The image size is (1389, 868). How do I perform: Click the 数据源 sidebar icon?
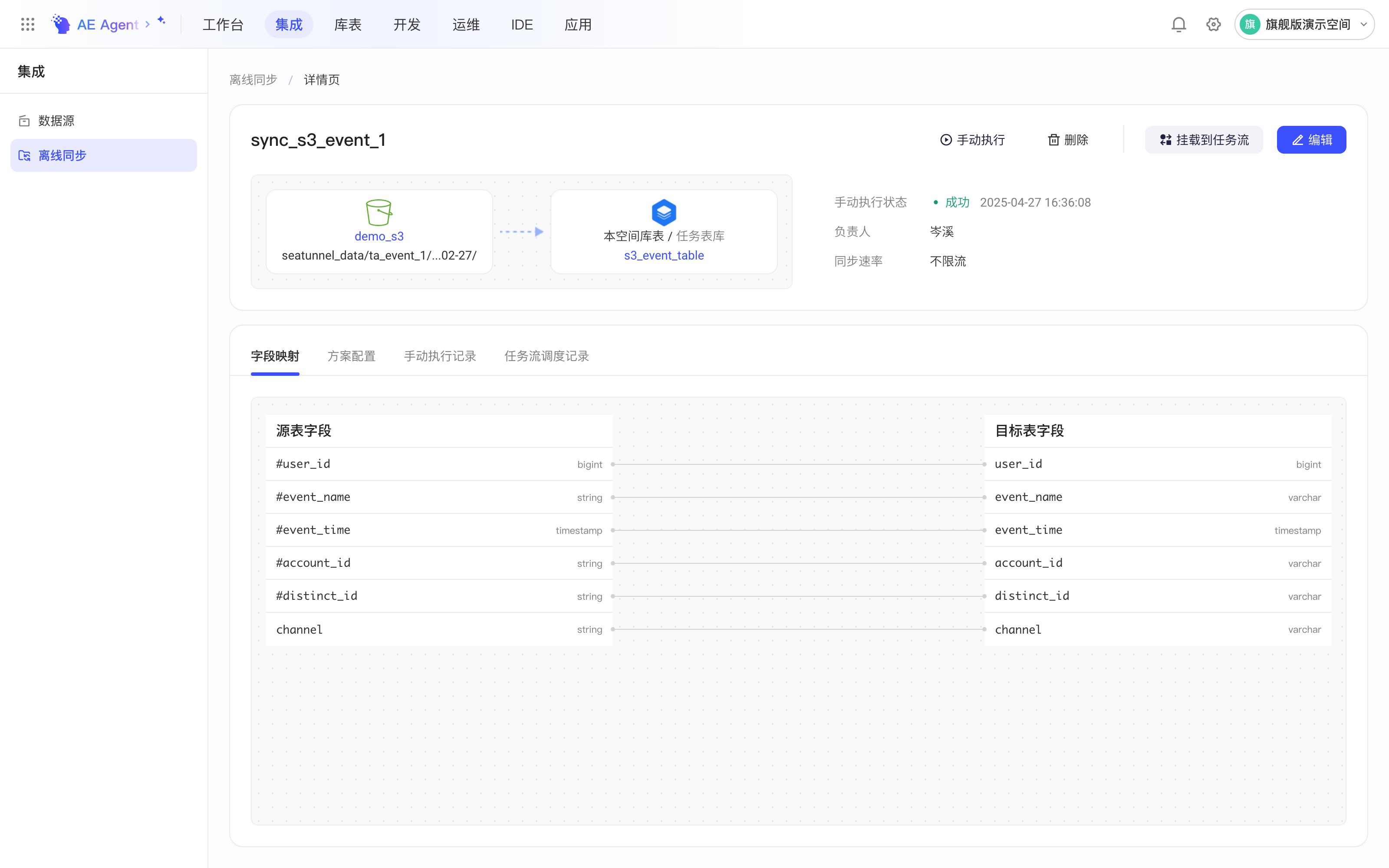click(x=24, y=121)
